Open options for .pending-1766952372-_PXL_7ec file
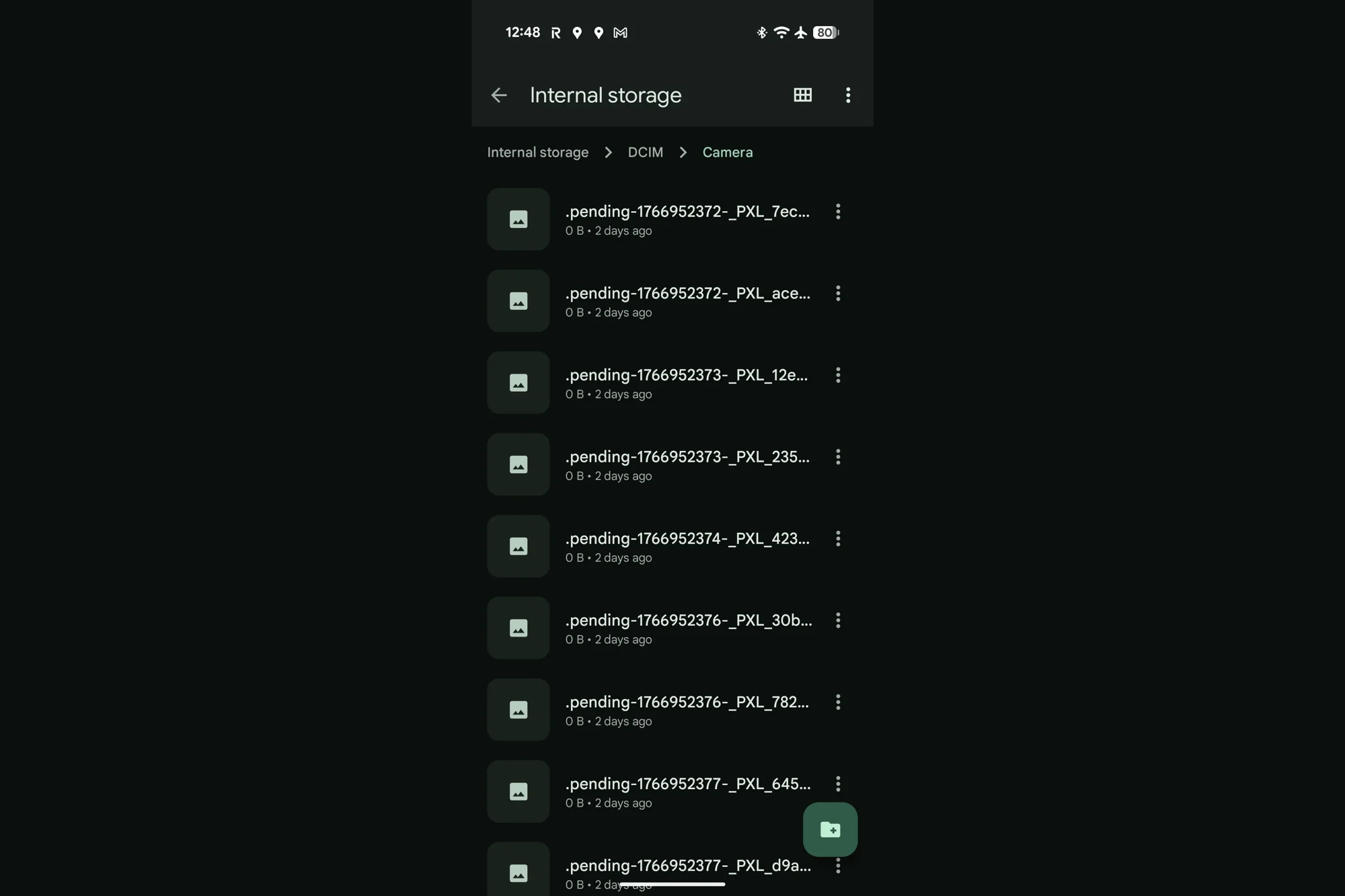The image size is (1345, 896). click(838, 211)
